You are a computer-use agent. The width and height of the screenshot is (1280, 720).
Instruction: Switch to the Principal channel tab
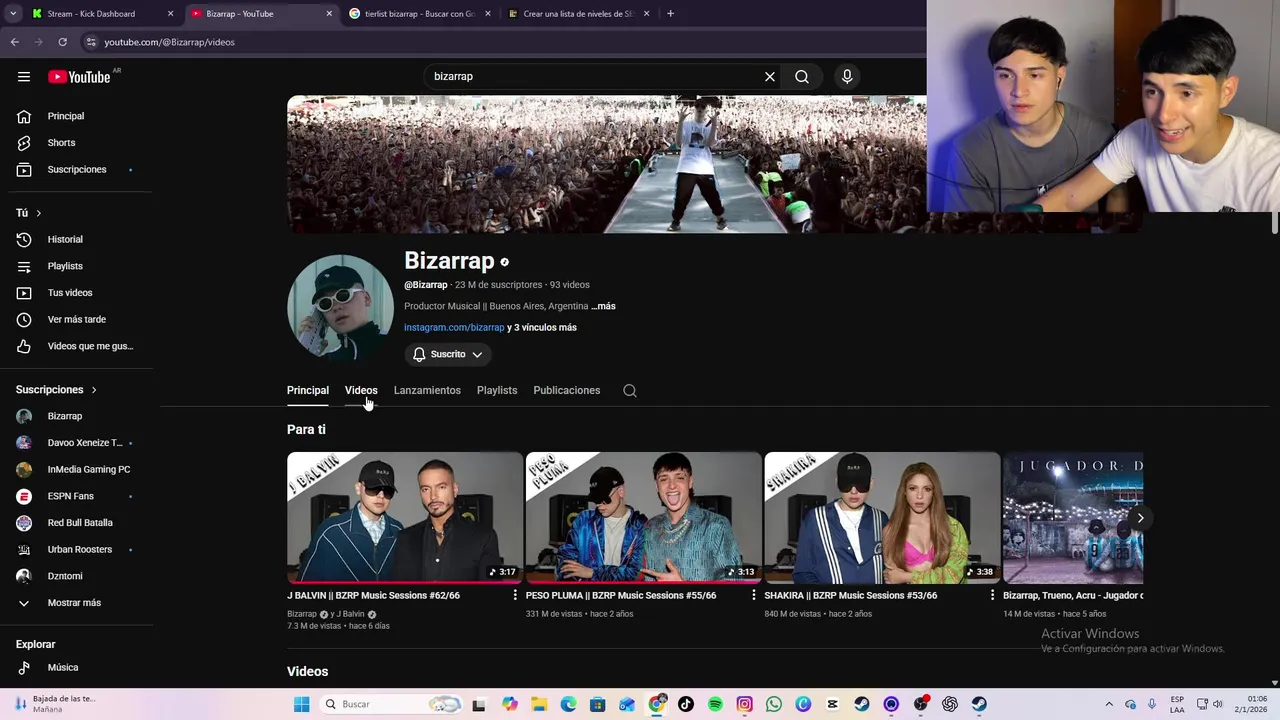click(x=308, y=390)
